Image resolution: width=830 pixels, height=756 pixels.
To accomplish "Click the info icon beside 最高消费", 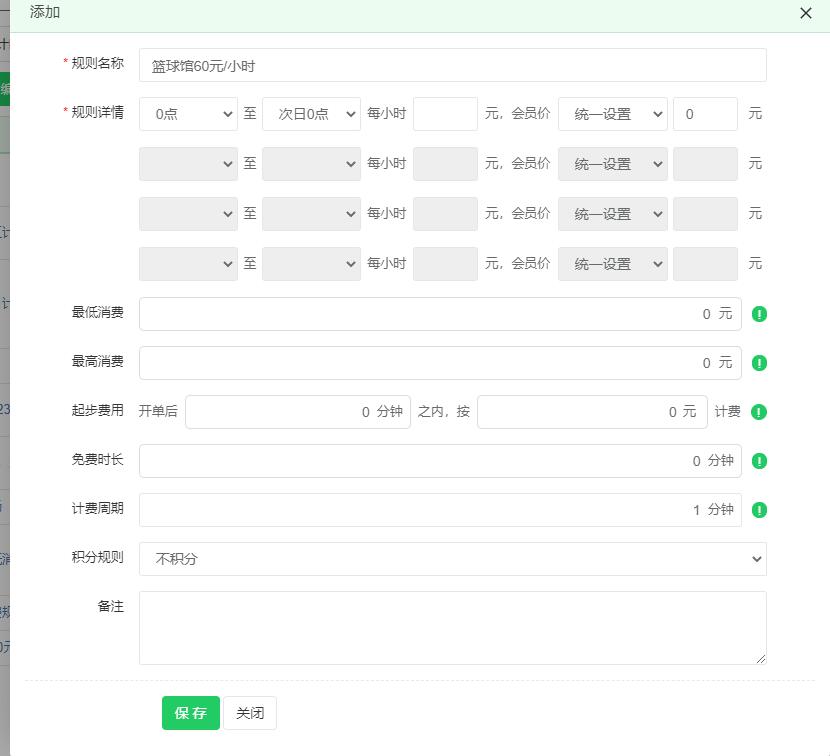I will coord(759,363).
